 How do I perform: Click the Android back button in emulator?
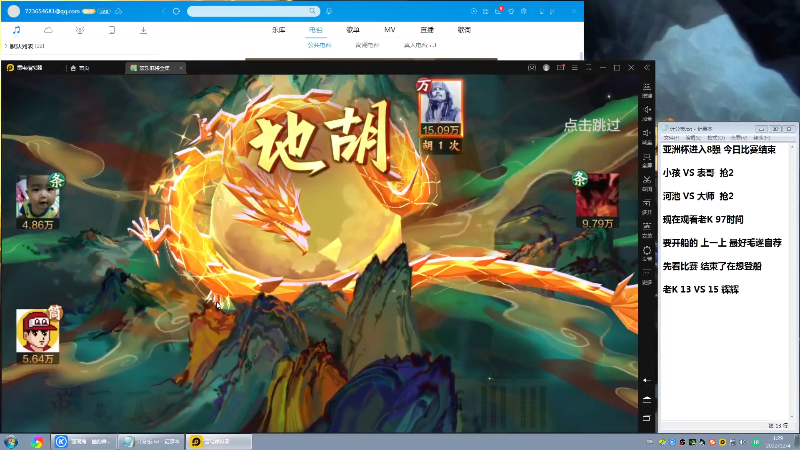point(647,380)
